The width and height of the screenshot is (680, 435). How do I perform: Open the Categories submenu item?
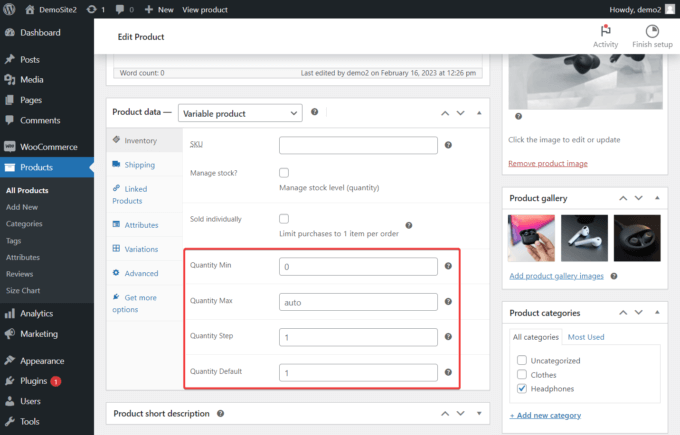(x=24, y=224)
